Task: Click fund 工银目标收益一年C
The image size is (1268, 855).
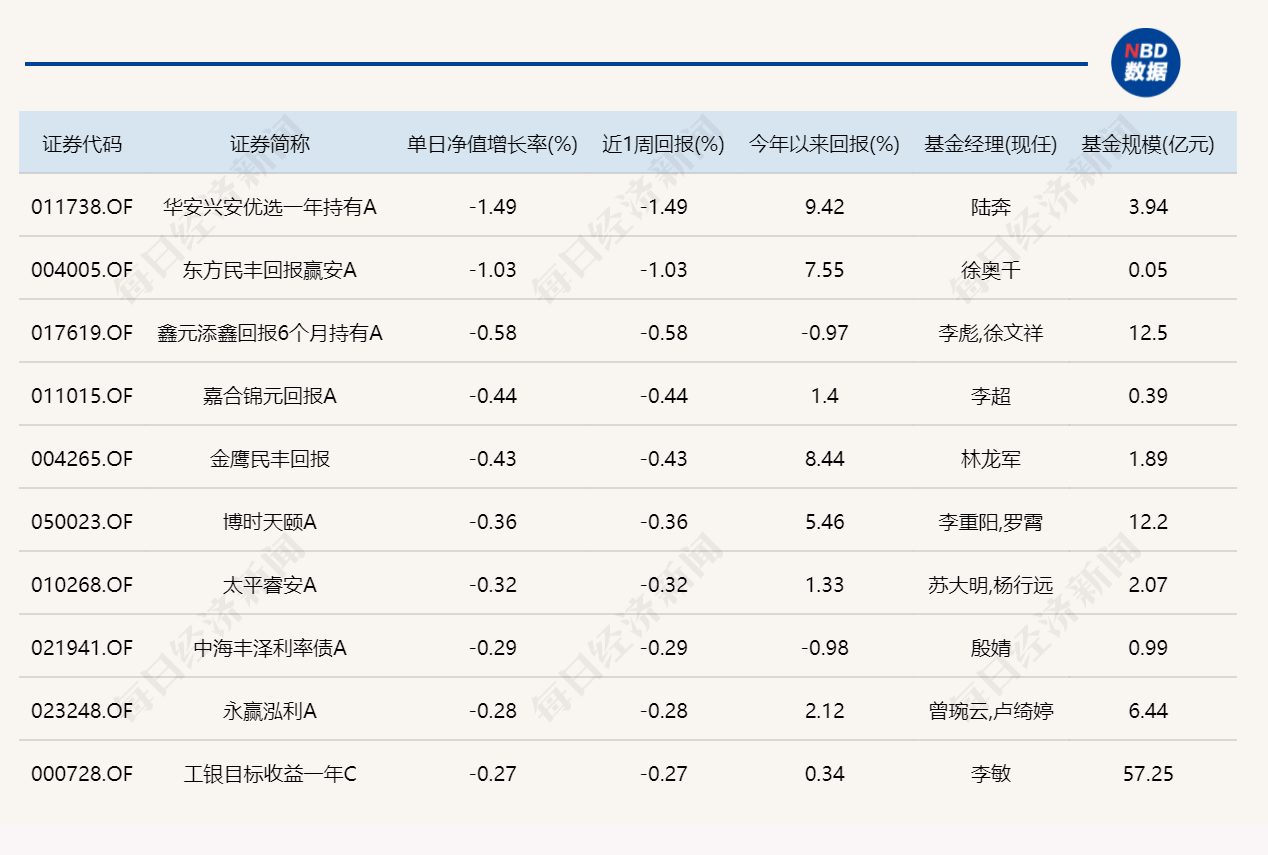Action: point(270,774)
